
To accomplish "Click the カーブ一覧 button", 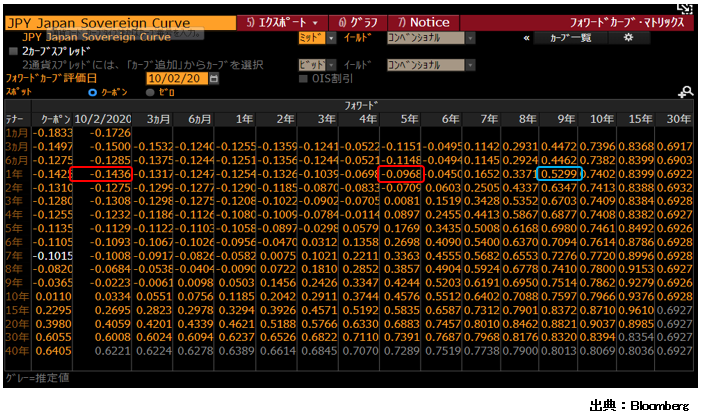I will 570,38.
